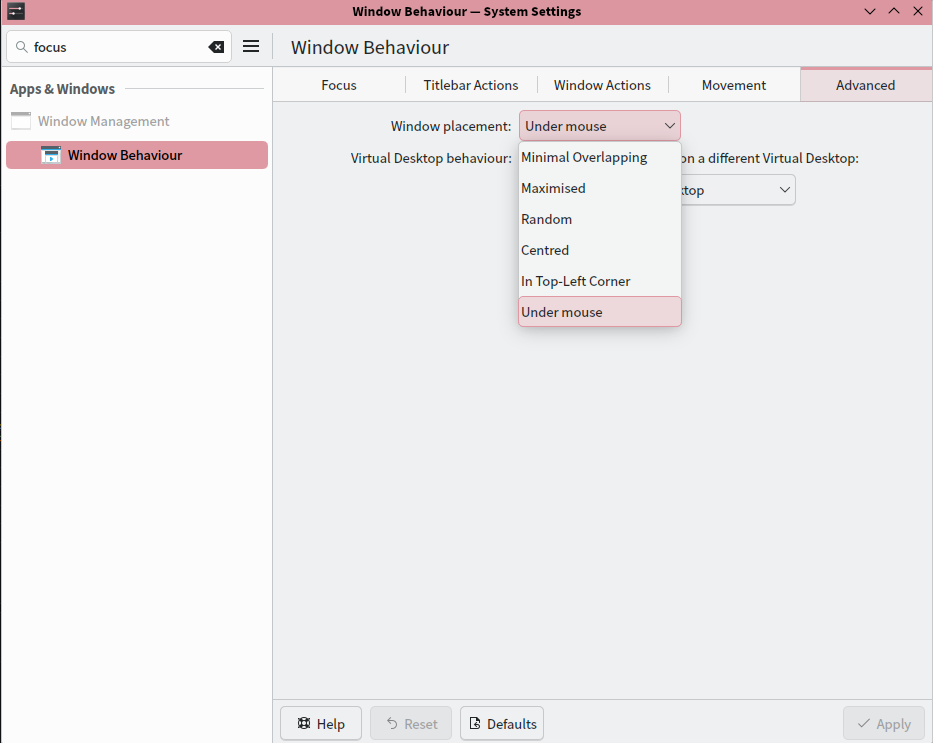Screen dimensions: 933x743
Task: Clear the search field text
Action: pyautogui.click(x=216, y=47)
